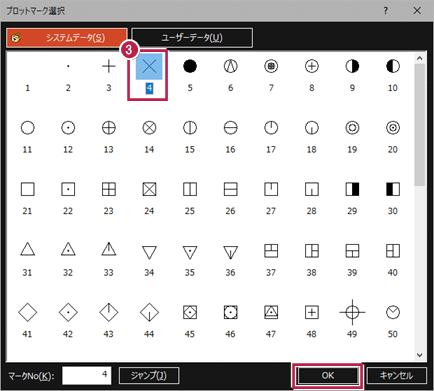434x391 pixels.
Task: Switch to the システムデータ(S) tab
Action: [x=67, y=38]
